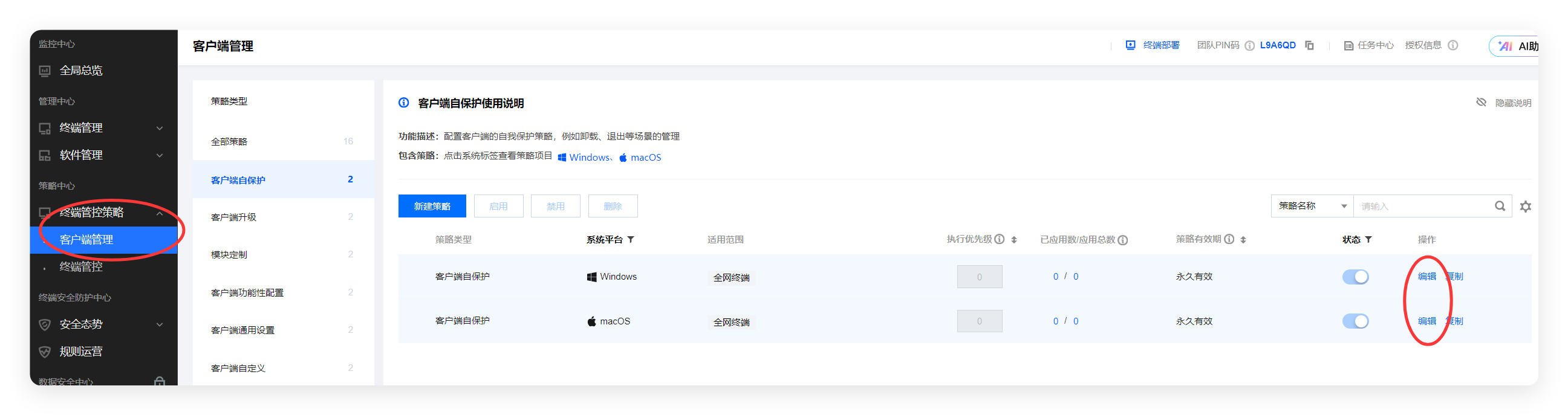Click the policy search input field

pos(1423,206)
